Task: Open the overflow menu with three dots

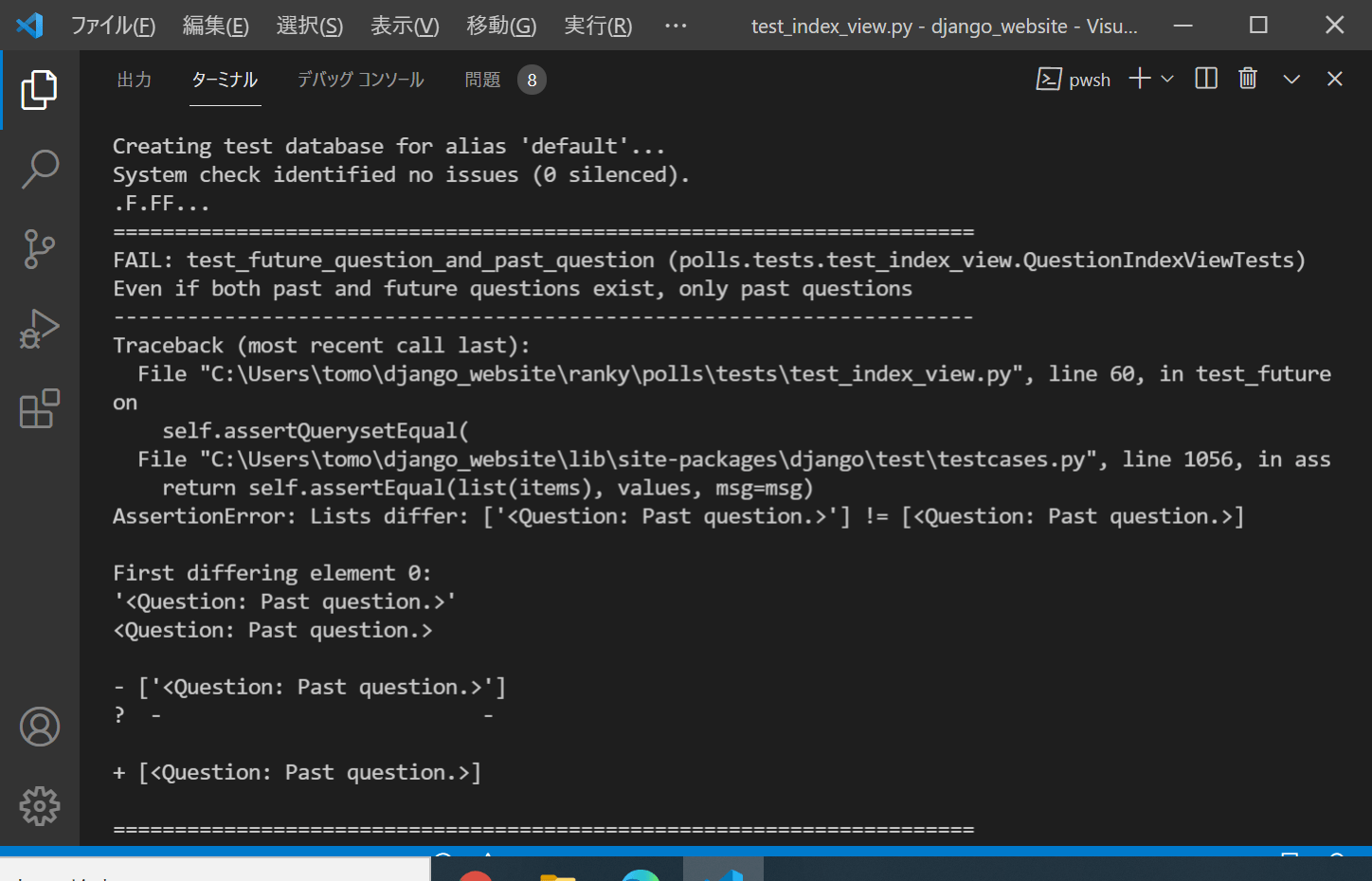Action: tap(676, 26)
